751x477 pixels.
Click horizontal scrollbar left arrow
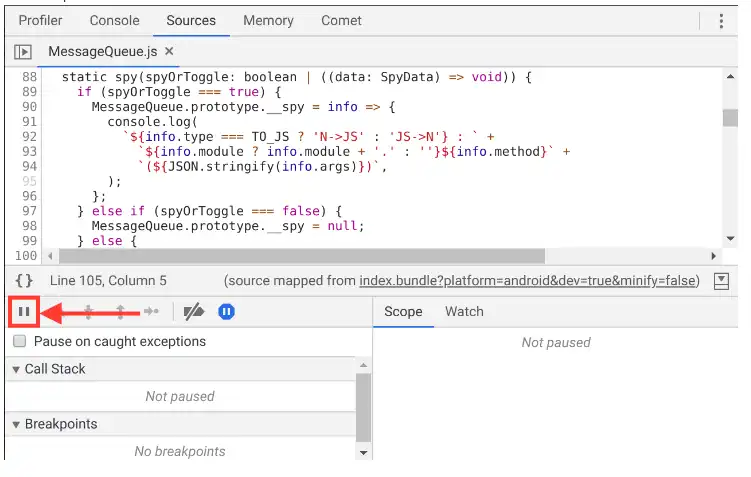click(x=50, y=256)
